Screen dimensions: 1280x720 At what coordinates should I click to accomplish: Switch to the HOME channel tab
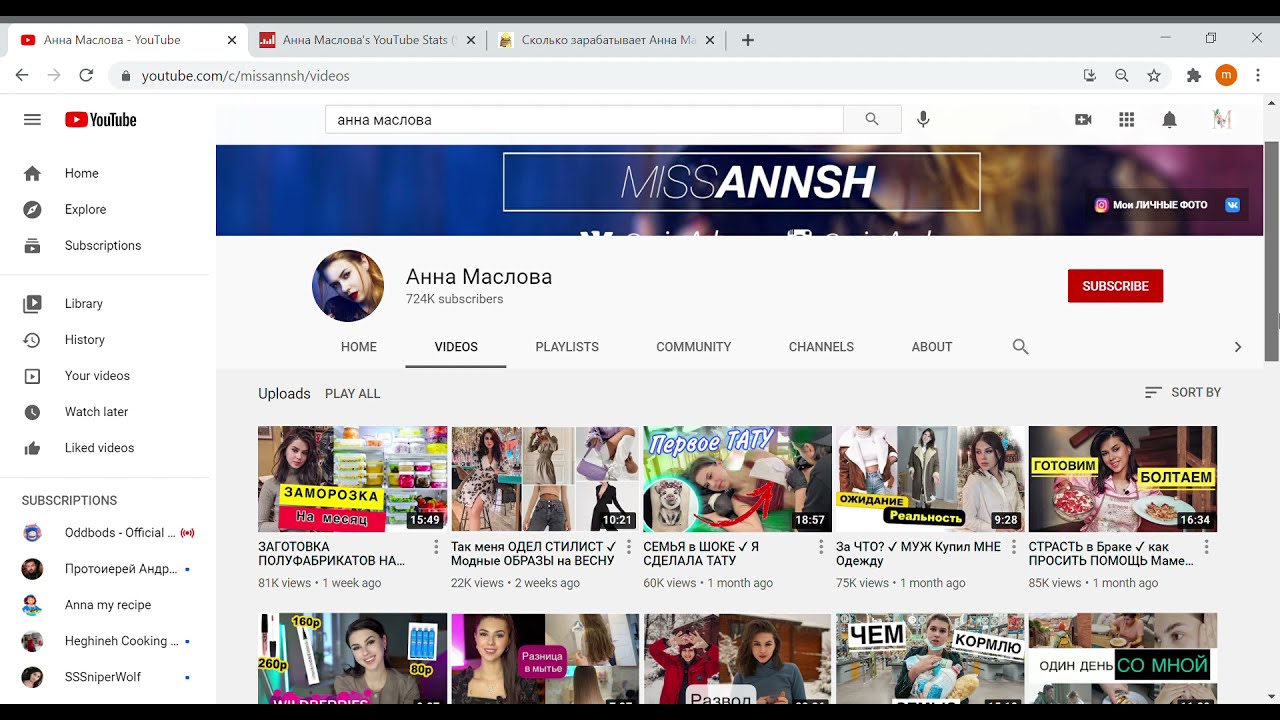pyautogui.click(x=359, y=347)
